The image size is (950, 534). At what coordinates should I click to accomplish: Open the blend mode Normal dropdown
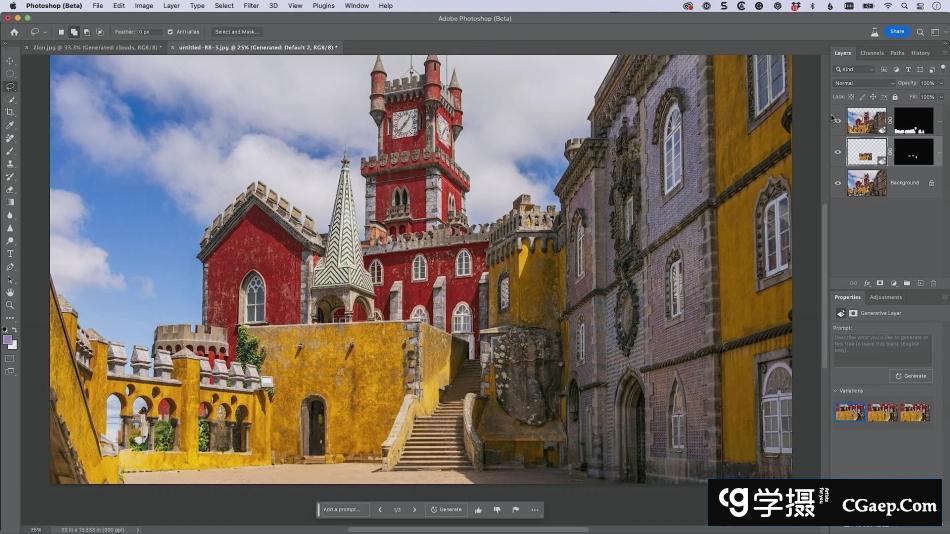click(x=862, y=83)
